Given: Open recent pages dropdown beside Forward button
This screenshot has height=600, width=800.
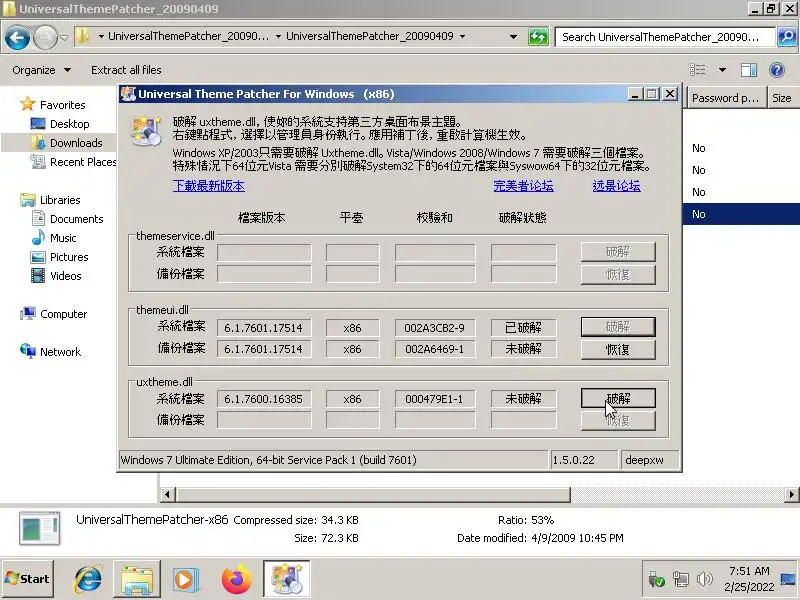Looking at the screenshot, I should tap(64, 37).
